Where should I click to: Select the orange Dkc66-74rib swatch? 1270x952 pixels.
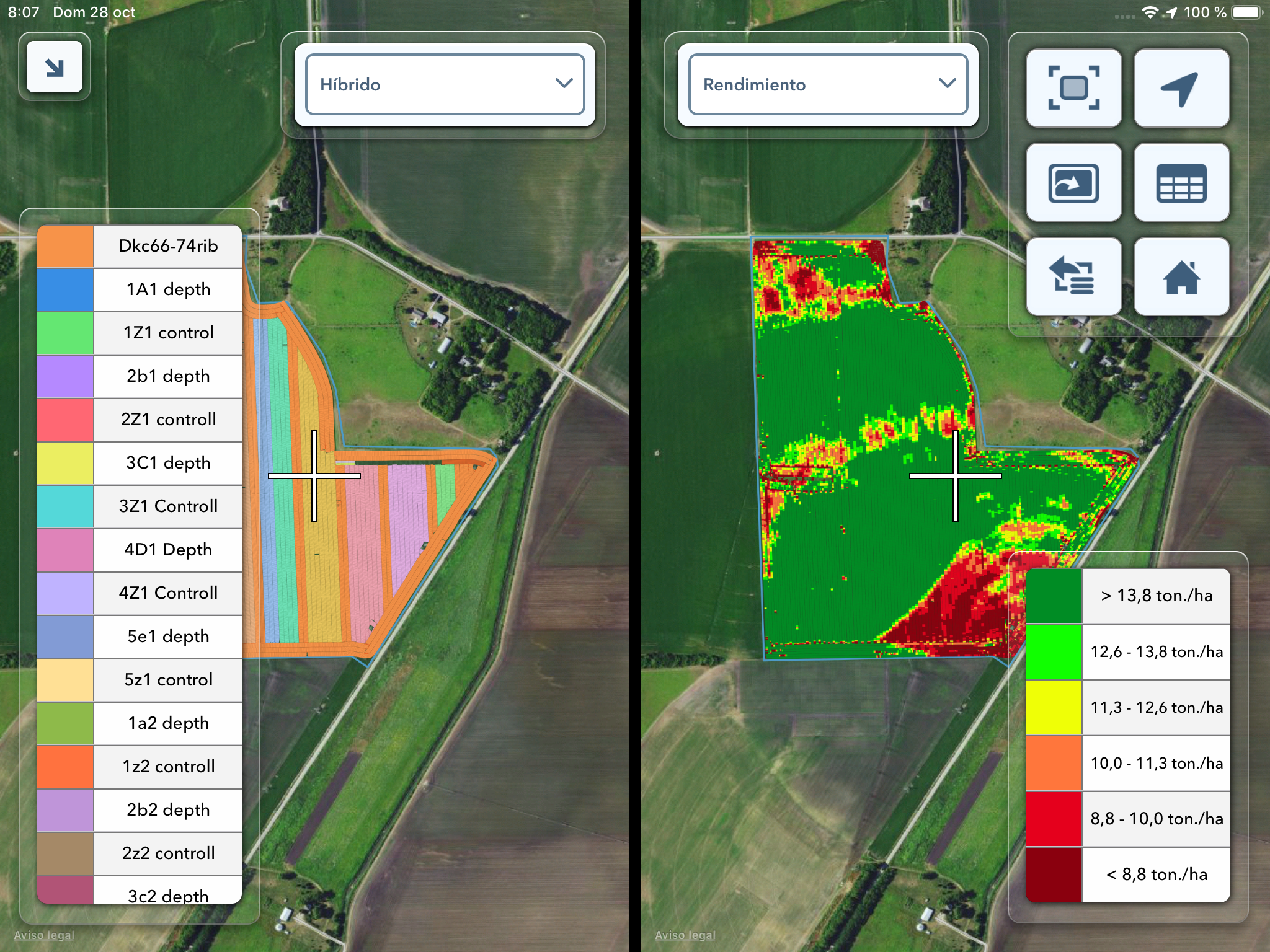[65, 247]
